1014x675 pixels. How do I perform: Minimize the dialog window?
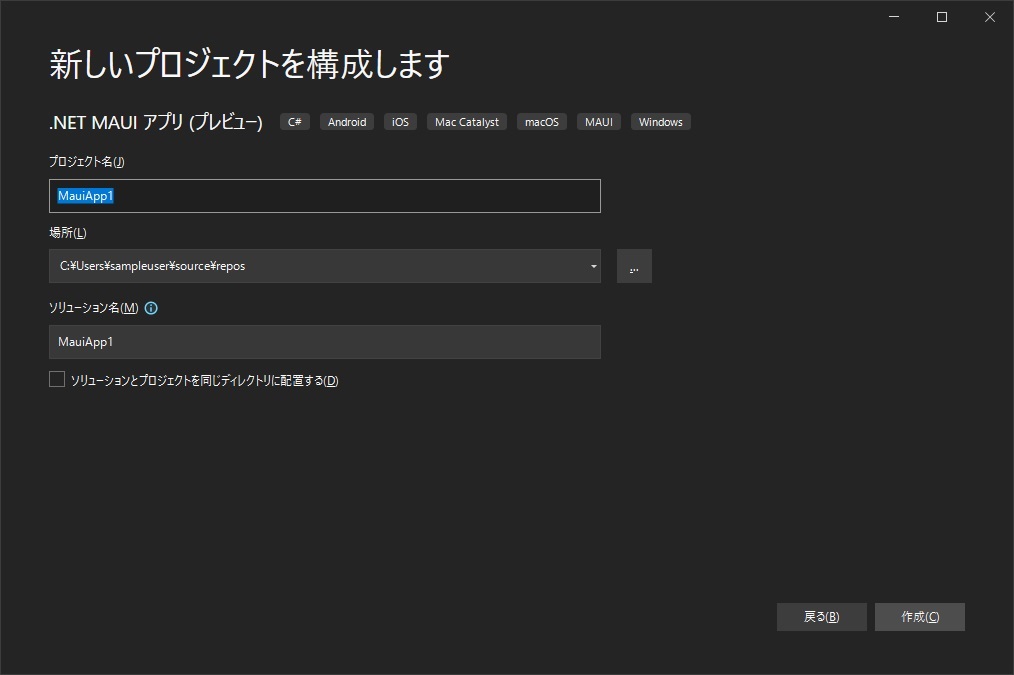894,17
